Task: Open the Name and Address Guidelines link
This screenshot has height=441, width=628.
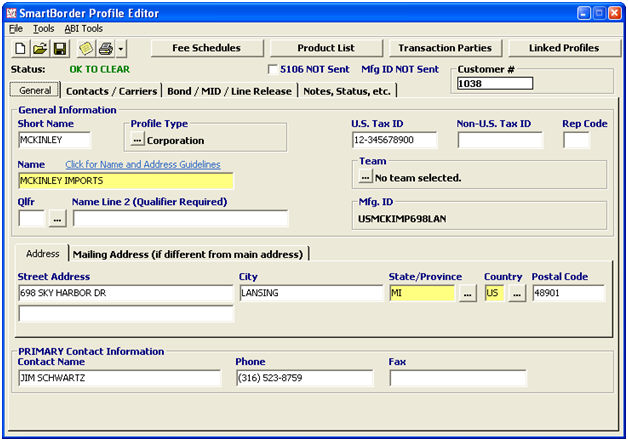Action: point(143,164)
